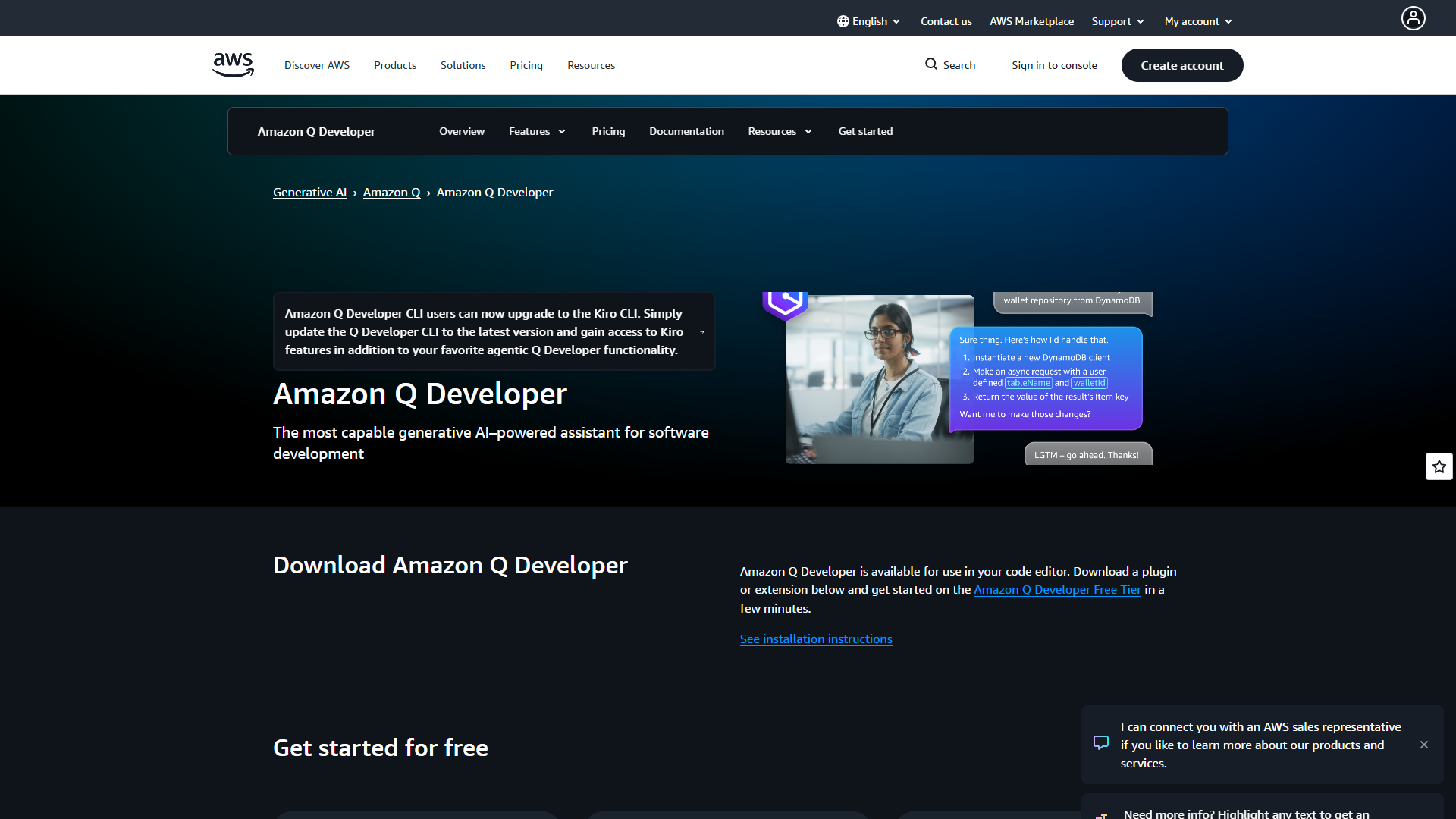Dismiss the sales representative message with X

point(1423,745)
